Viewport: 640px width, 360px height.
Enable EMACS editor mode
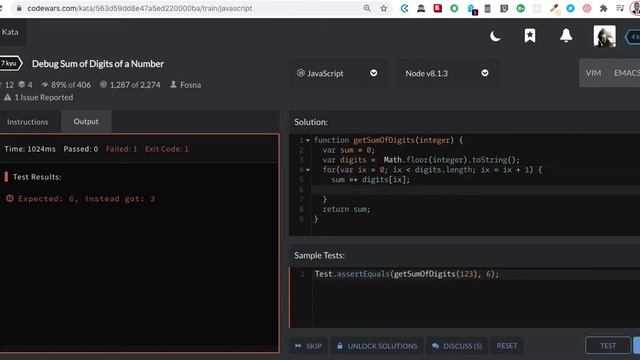click(627, 73)
